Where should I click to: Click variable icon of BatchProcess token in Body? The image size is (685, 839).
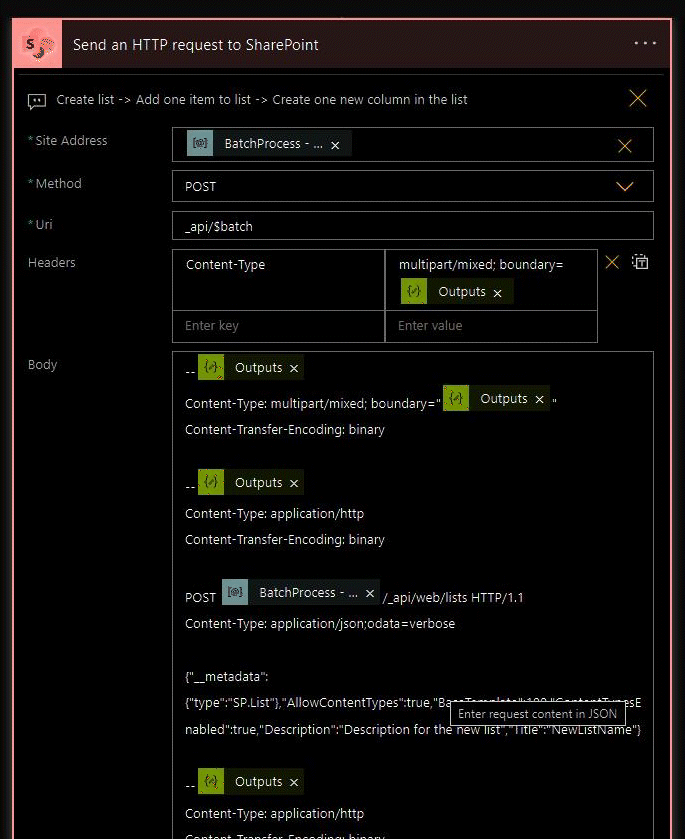tap(235, 592)
